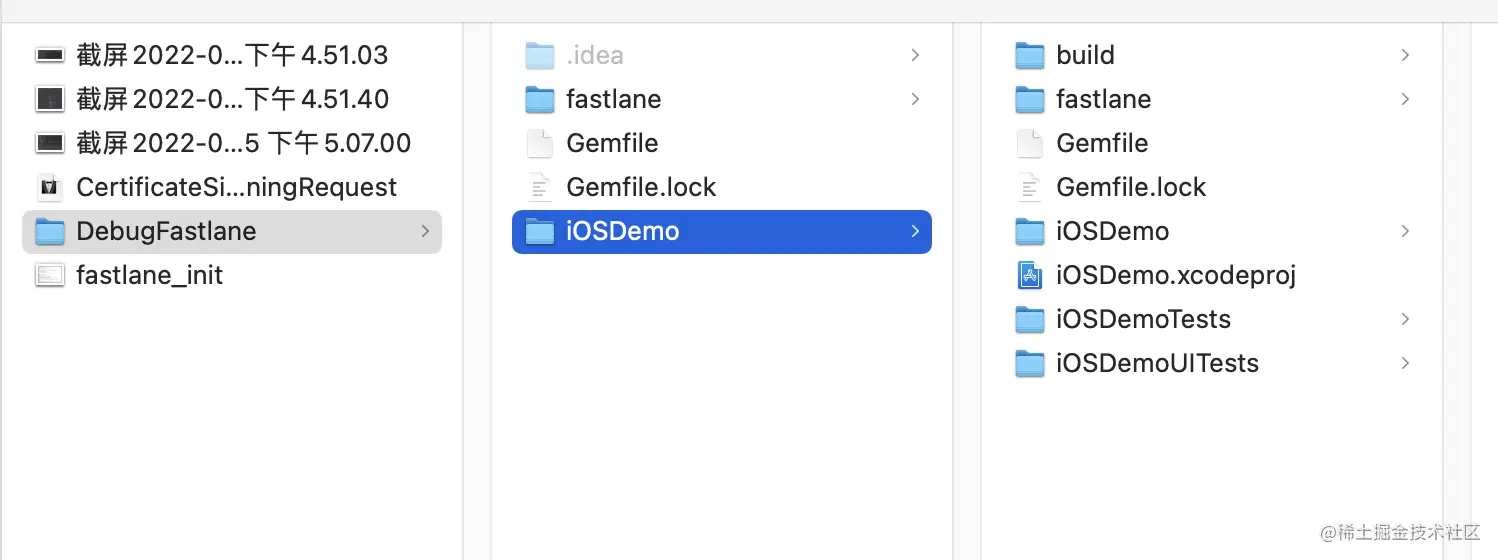Select iOSDemo subfolder in right column
Screen dimensions: 1498x560
pyautogui.click(x=1112, y=231)
